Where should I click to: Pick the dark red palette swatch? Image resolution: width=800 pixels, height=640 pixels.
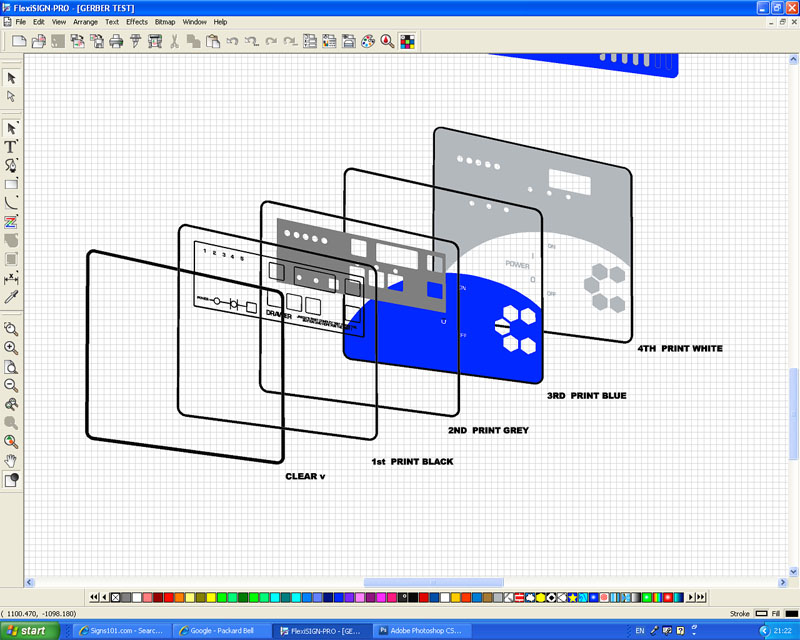[x=158, y=597]
